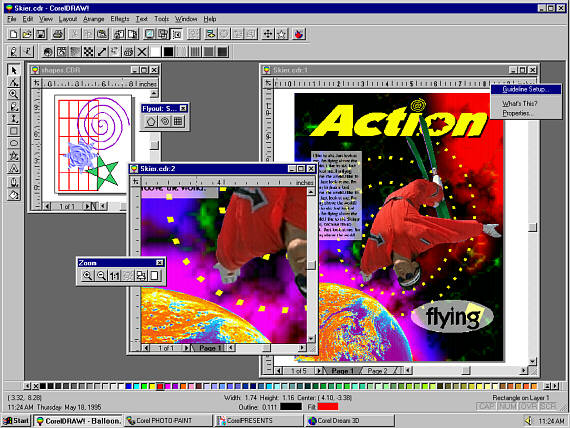
Task: Choose the Ellipse tool in the toolbox
Action: 14,143
